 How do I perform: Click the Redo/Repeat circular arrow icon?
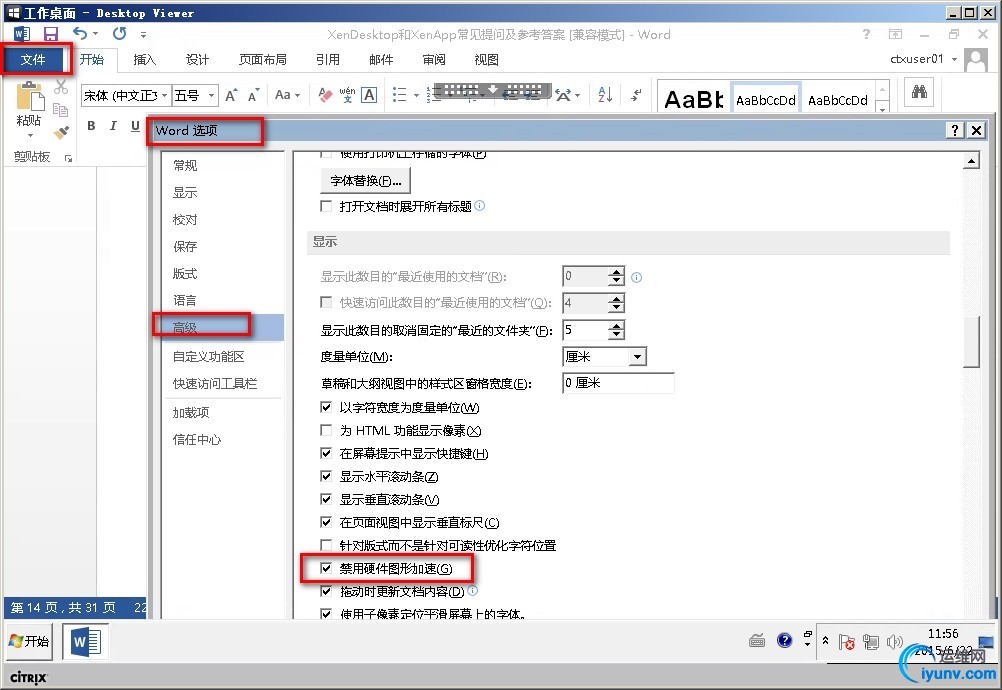pos(119,33)
